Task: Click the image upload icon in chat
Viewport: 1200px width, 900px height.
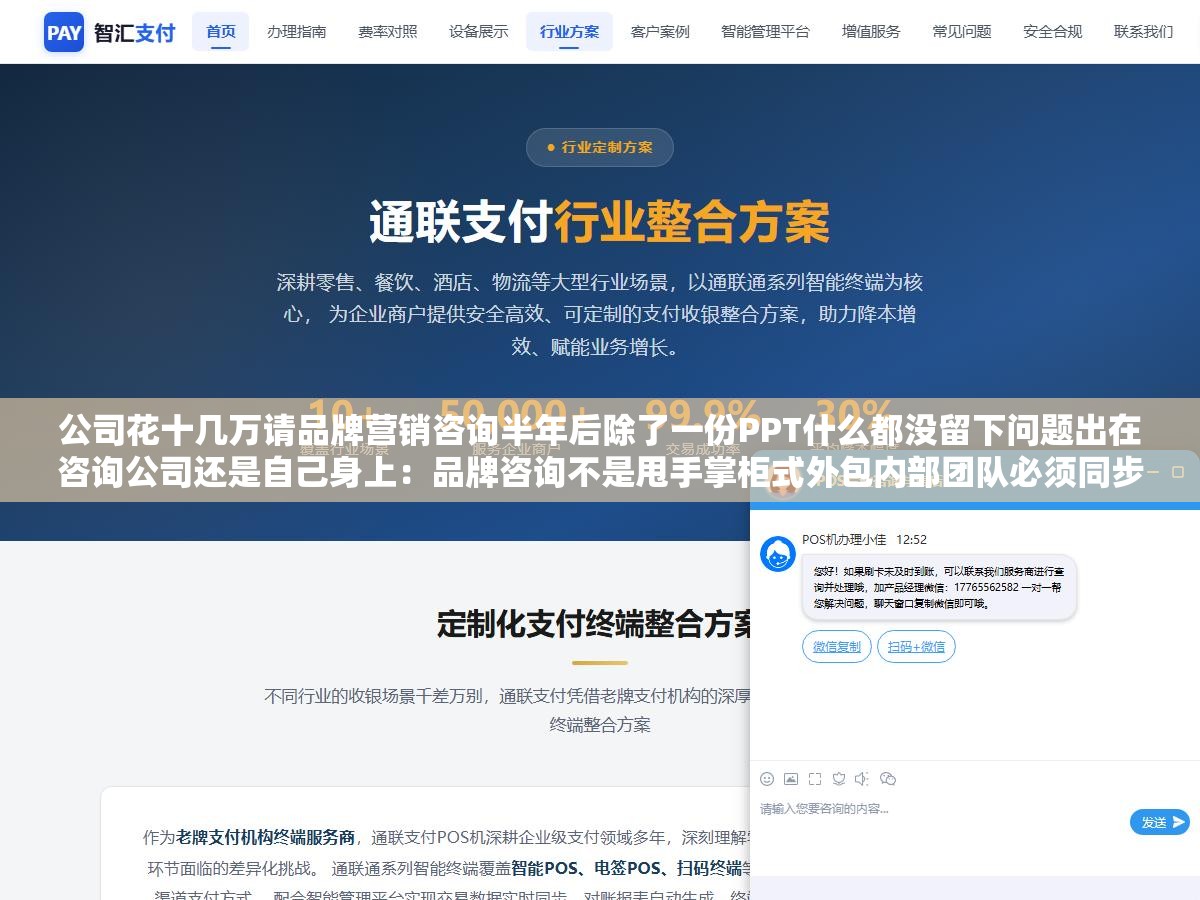Action: point(791,778)
